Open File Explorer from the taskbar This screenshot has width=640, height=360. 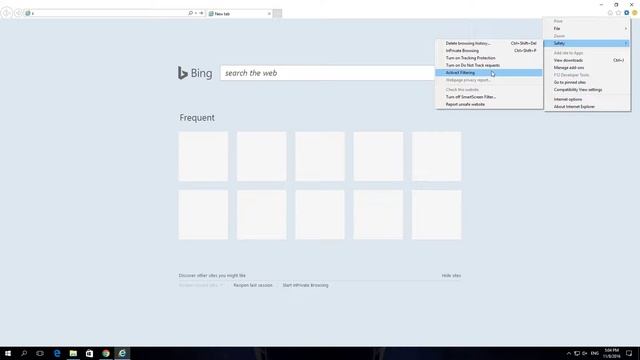(x=73, y=353)
